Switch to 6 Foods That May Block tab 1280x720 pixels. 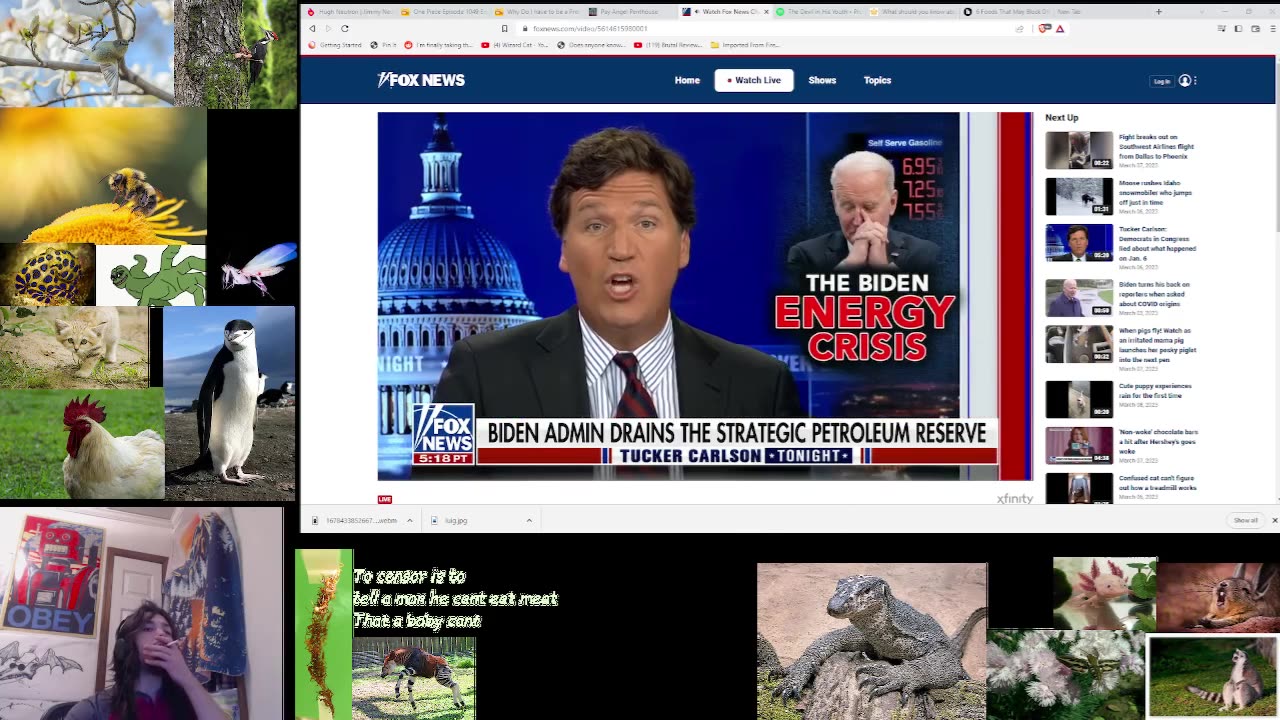1006,12
